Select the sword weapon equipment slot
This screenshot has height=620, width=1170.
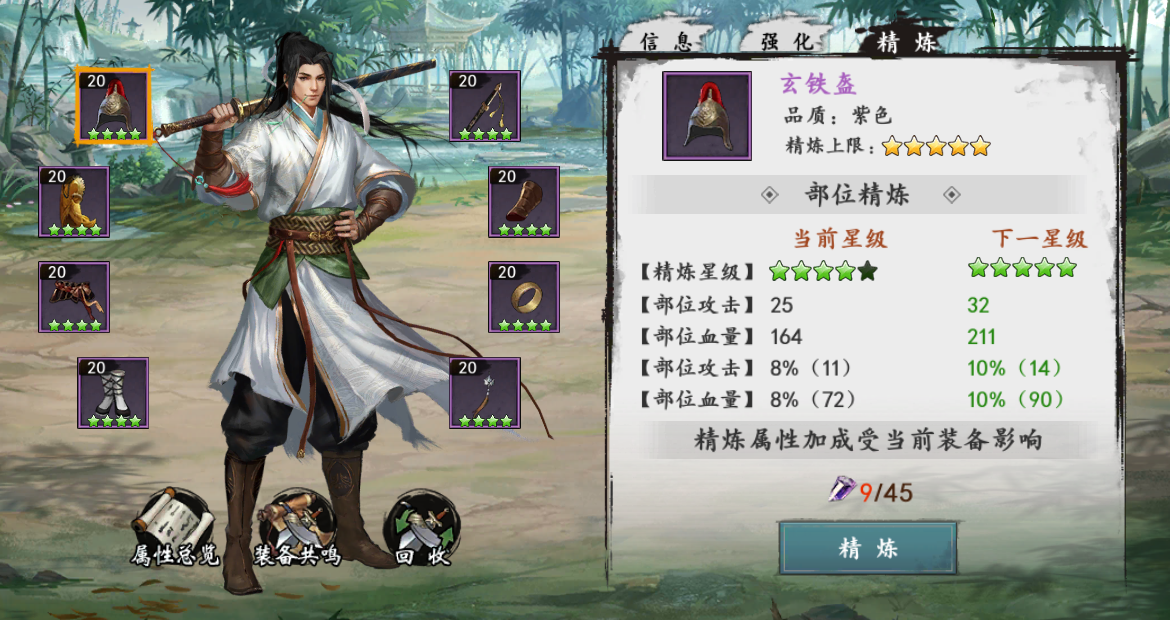tap(484, 106)
